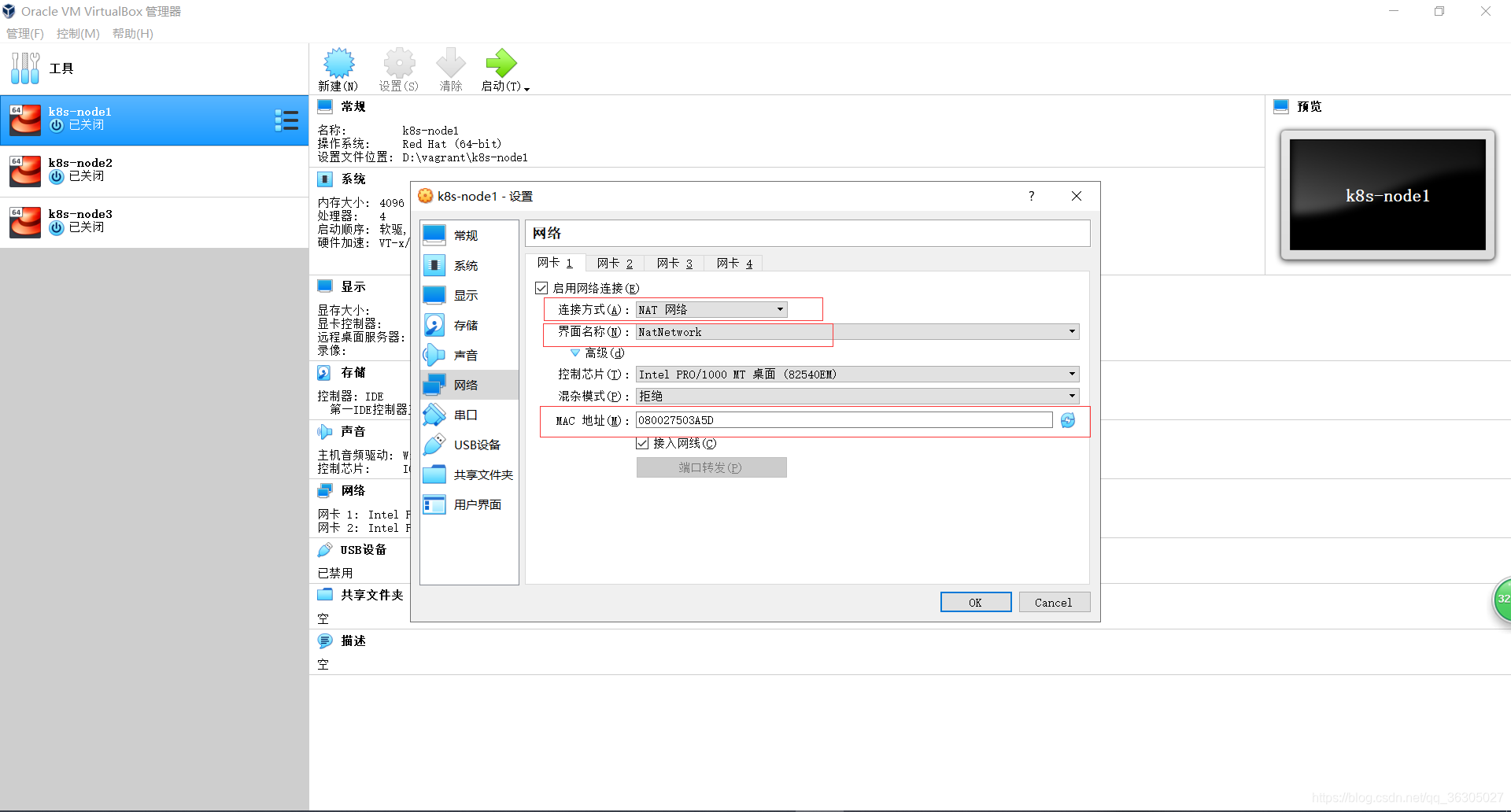Switch to 网卡 2 tab
The image size is (1511, 812).
coord(615,263)
